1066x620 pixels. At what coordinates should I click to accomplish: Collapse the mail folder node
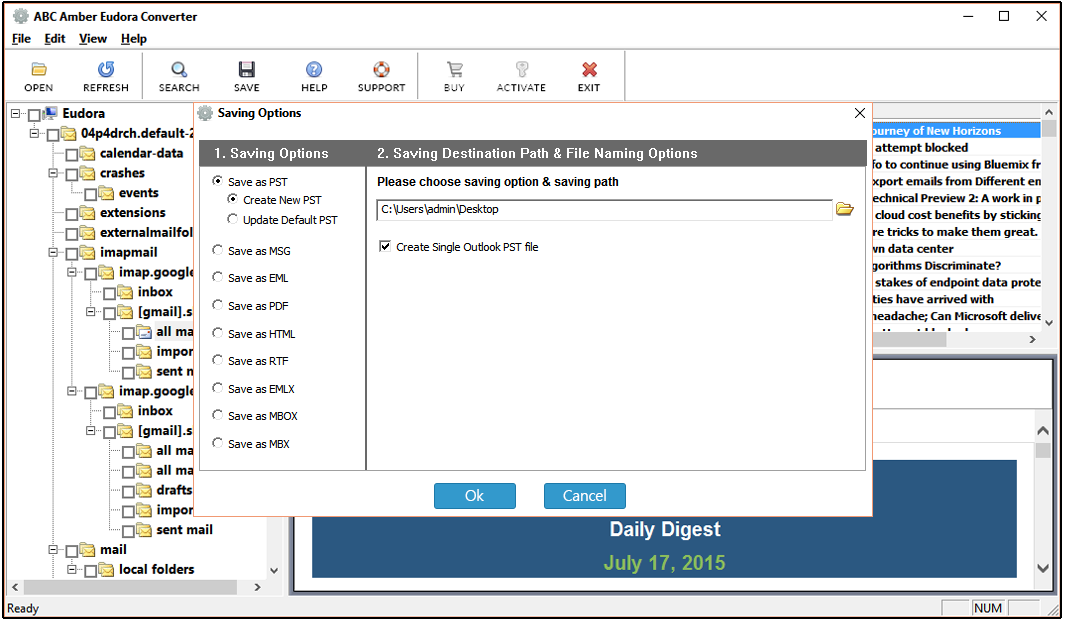(53, 549)
